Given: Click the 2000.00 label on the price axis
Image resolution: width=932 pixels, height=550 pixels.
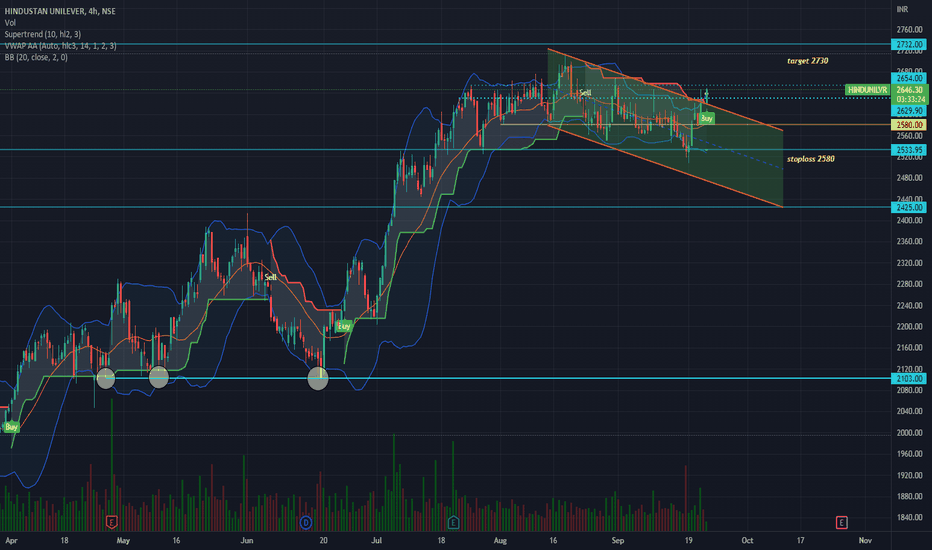Looking at the screenshot, I should pyautogui.click(x=909, y=433).
